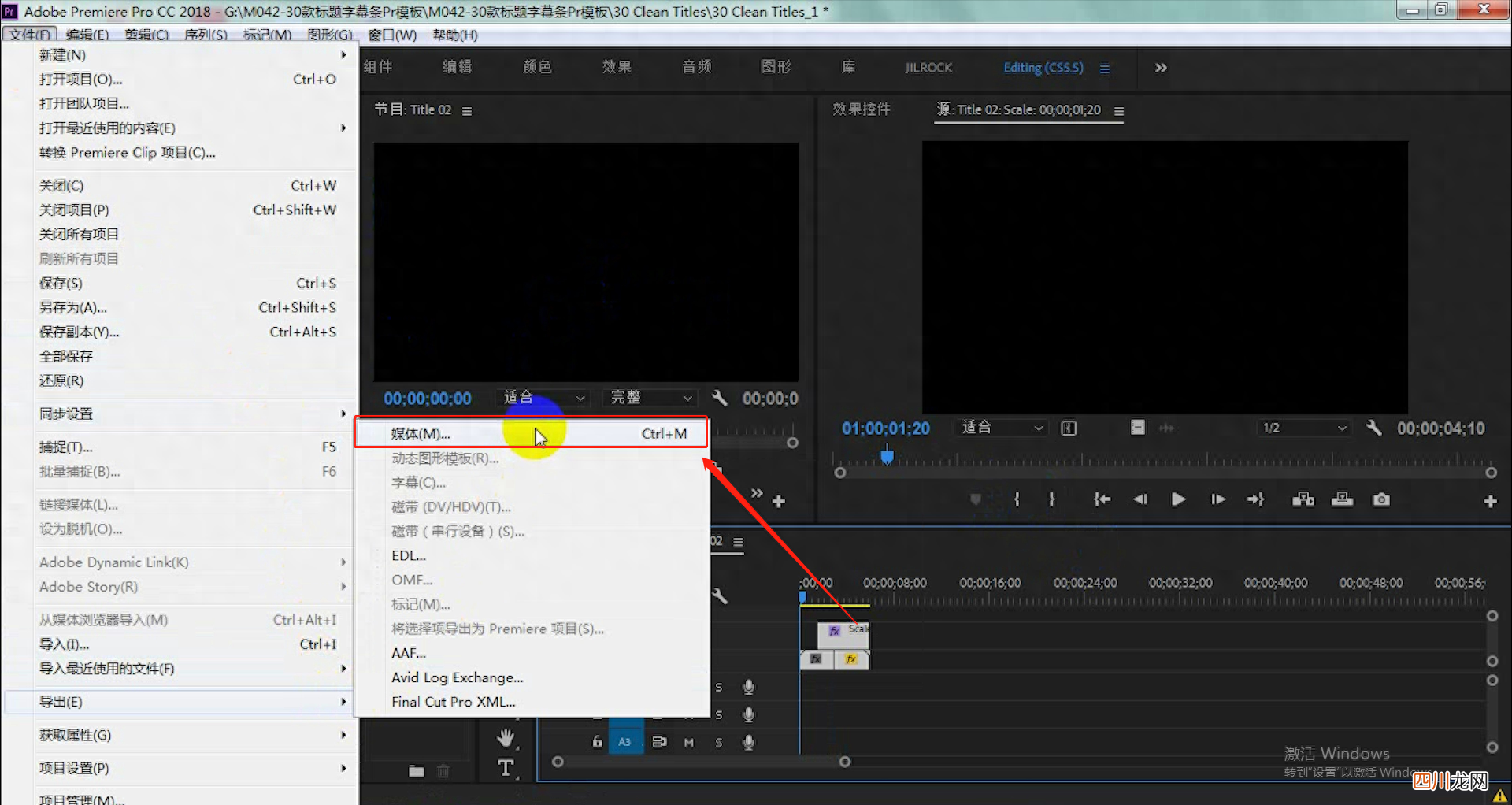Toggle A3 sync lock
Screen dimensions: 1512x805
659,742
